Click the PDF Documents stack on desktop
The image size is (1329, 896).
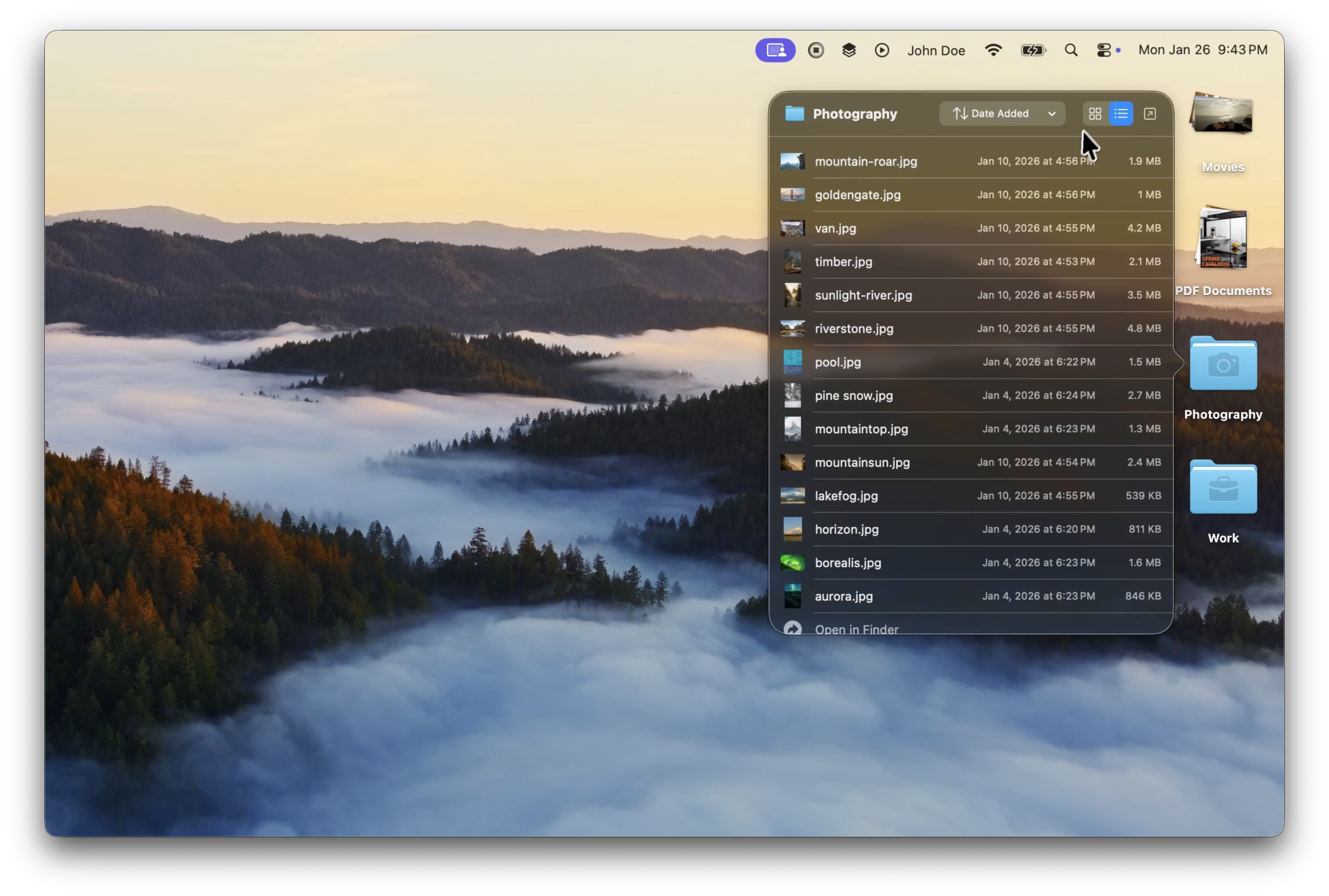point(1223,240)
